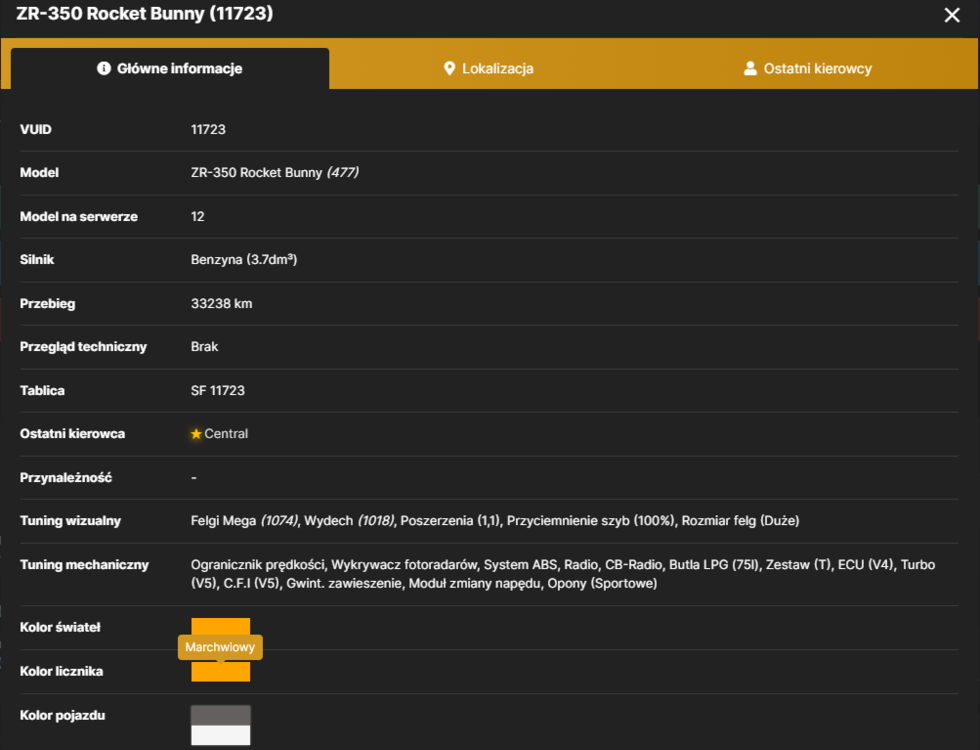The height and width of the screenshot is (750, 980).
Task: Select the VUID value 11723
Action: [208, 129]
